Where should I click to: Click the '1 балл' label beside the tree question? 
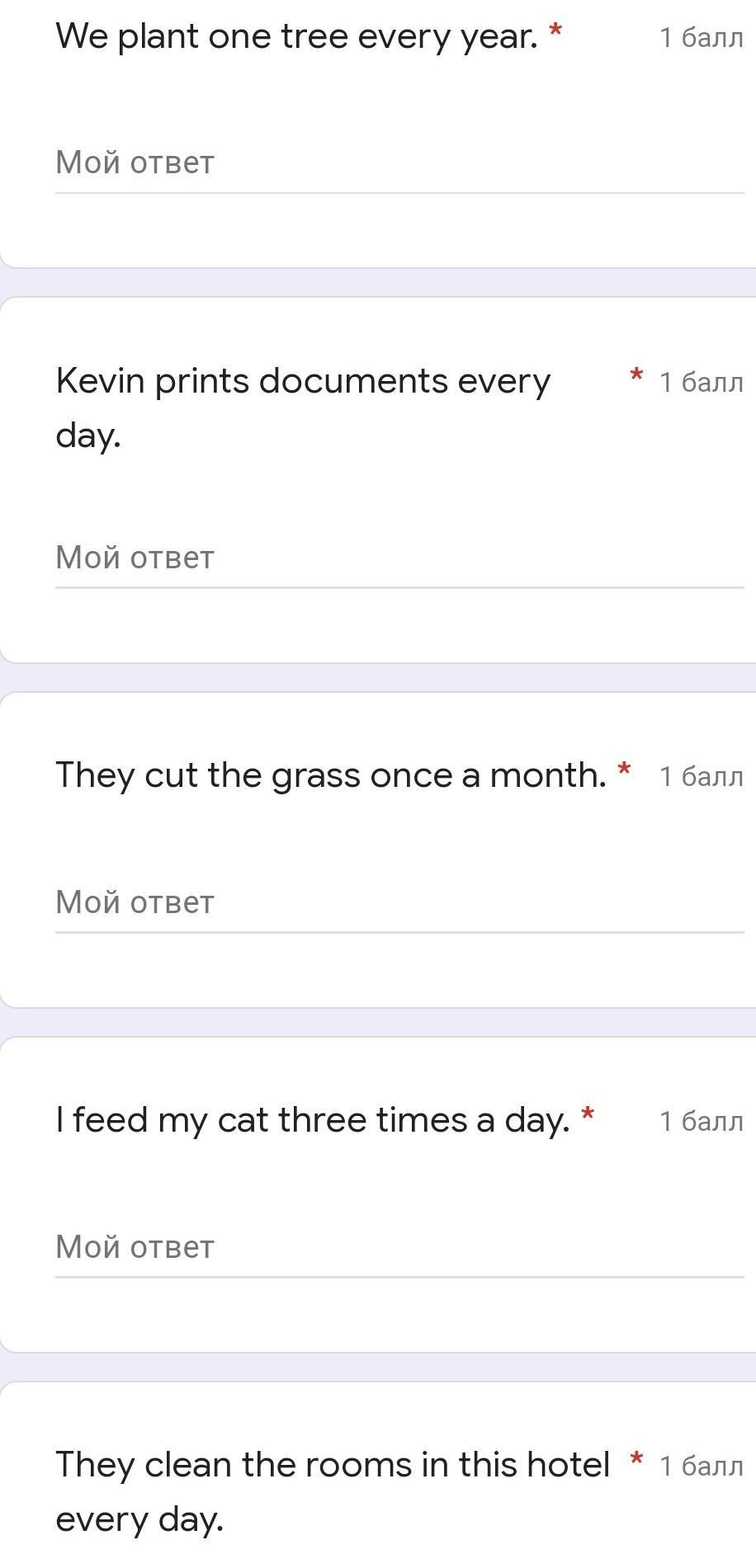(x=702, y=38)
